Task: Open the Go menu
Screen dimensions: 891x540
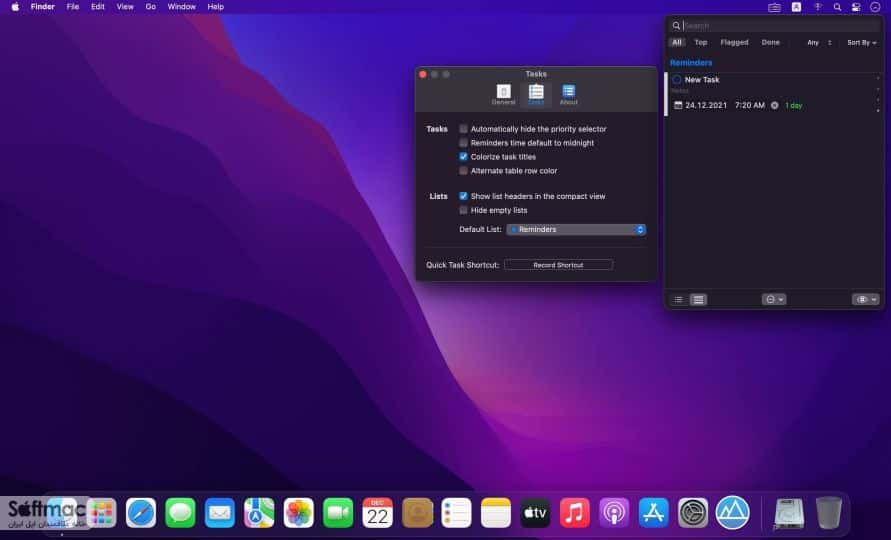Action: click(151, 7)
